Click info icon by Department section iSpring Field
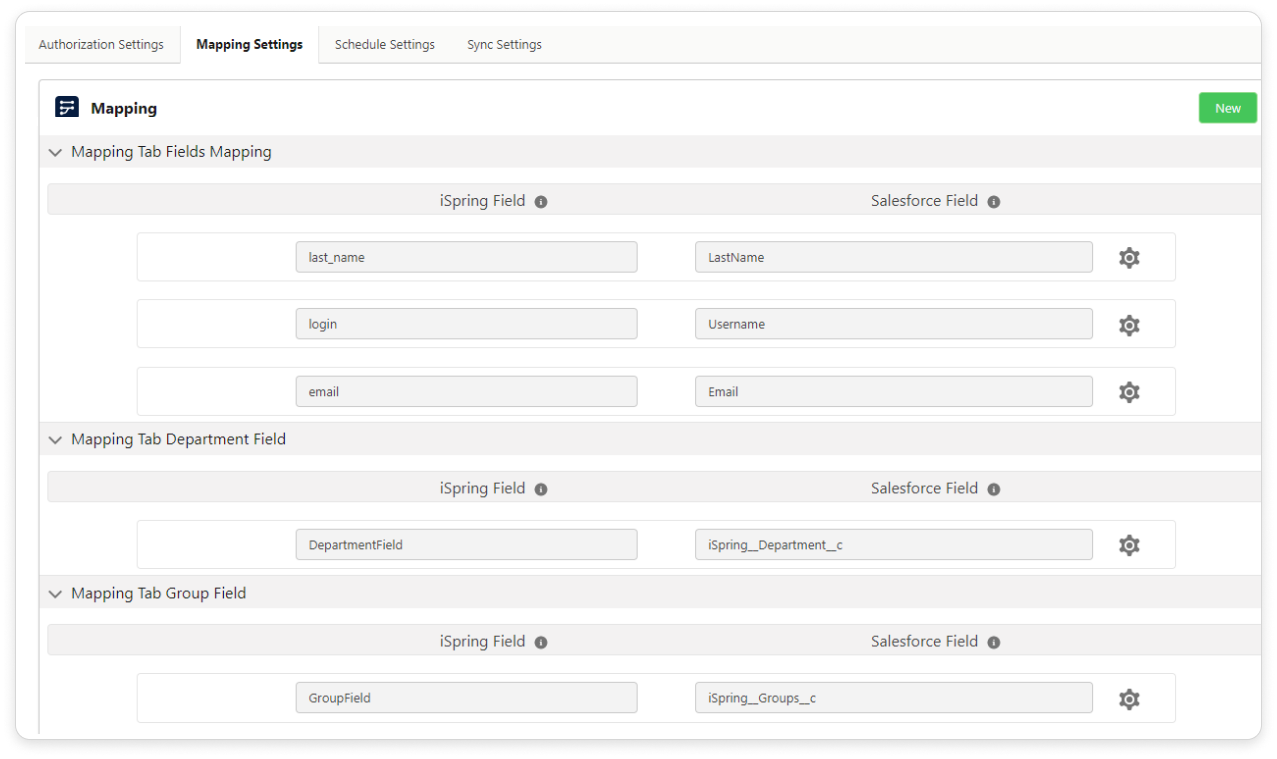This screenshot has width=1277, height=759. click(541, 489)
